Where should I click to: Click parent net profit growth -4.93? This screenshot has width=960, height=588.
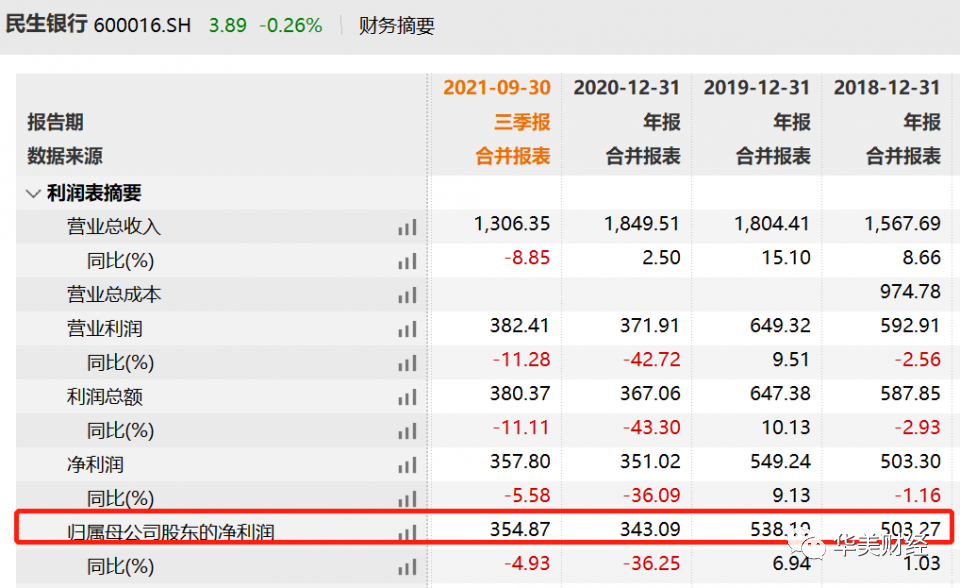tap(527, 564)
